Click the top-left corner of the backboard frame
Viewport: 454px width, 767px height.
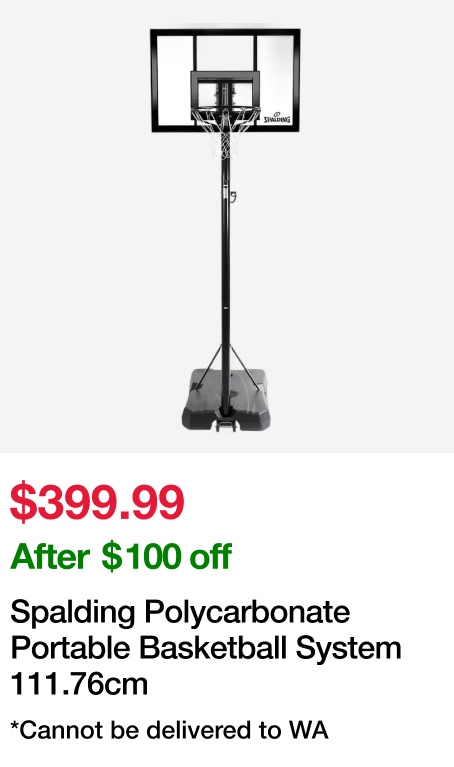pyautogui.click(x=154, y=32)
